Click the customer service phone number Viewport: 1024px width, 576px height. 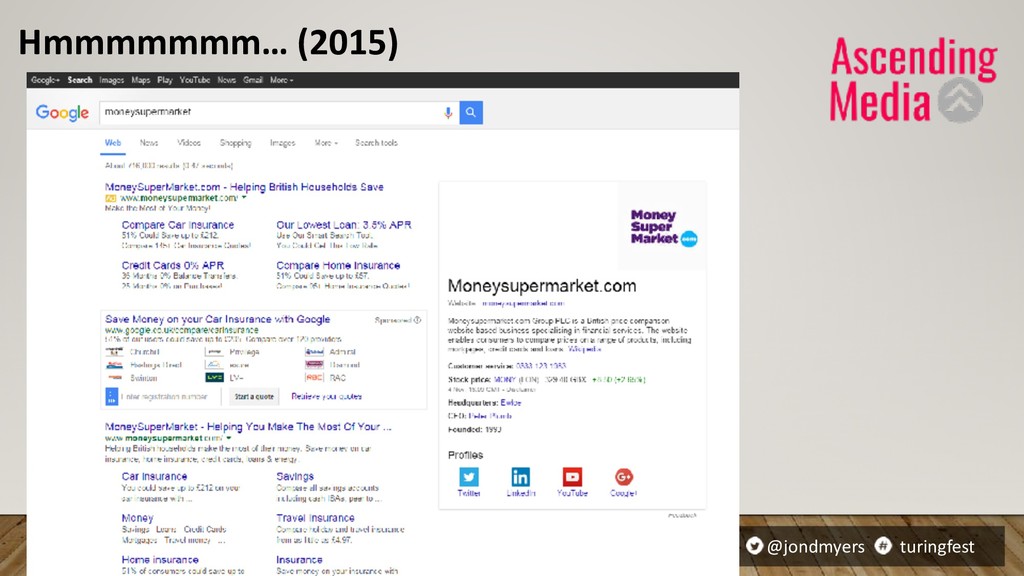541,366
